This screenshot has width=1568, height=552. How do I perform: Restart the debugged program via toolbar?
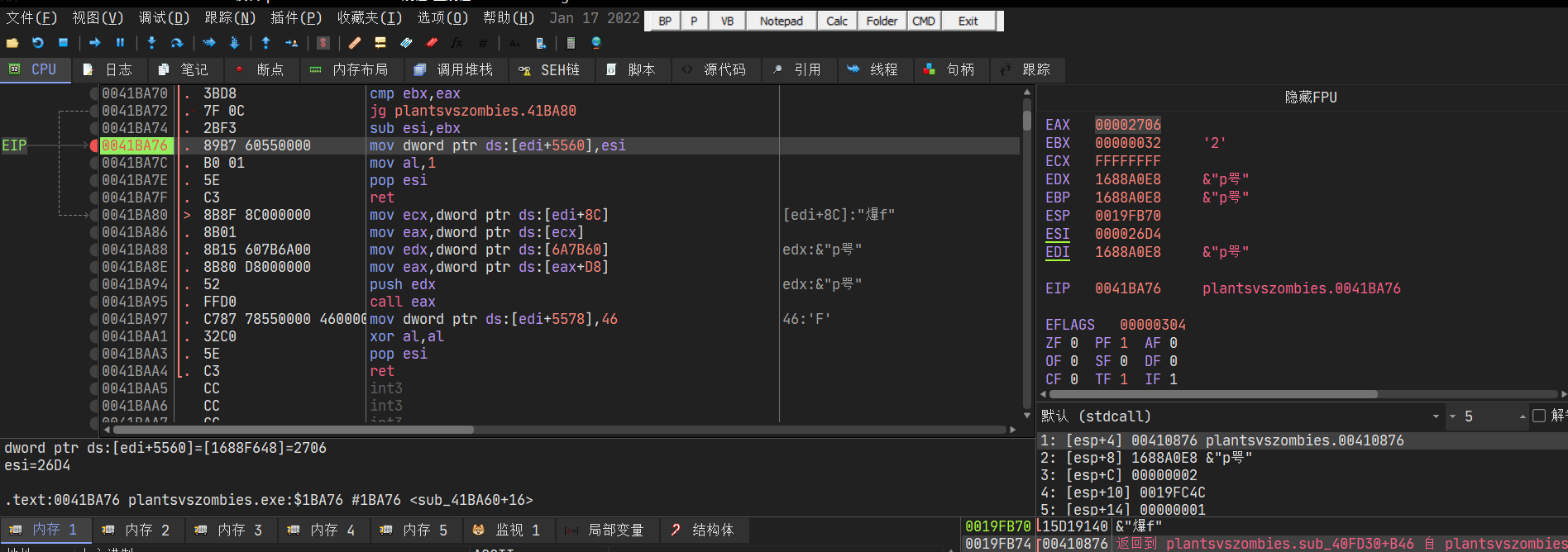[38, 43]
